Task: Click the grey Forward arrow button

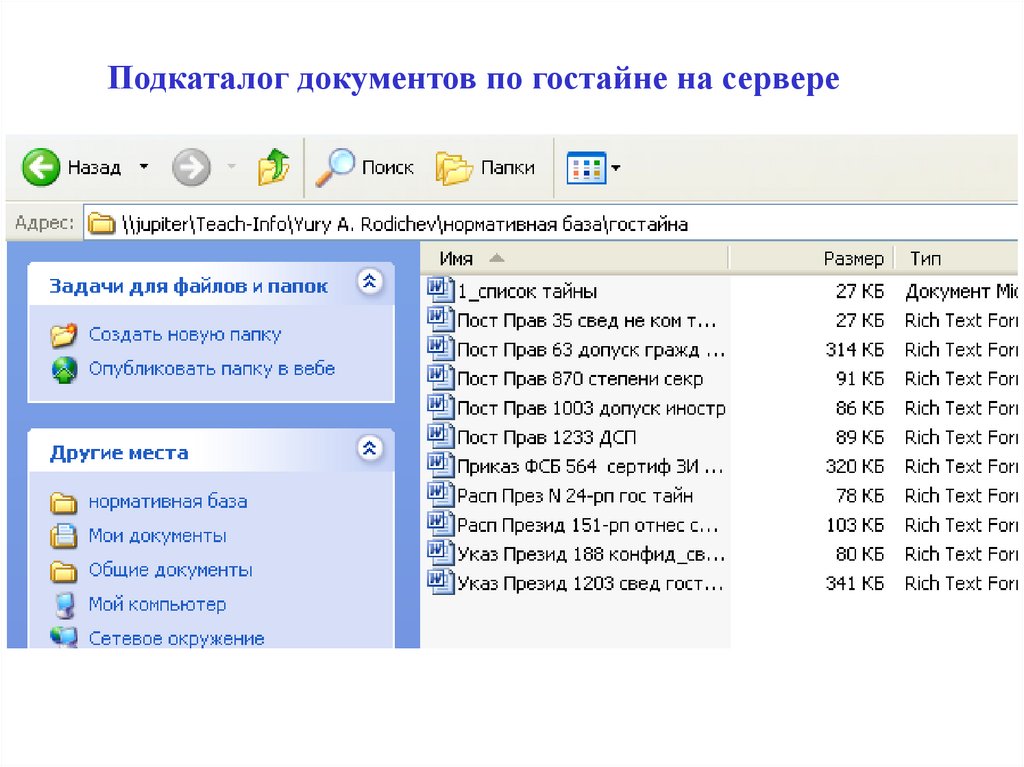Action: (191, 168)
